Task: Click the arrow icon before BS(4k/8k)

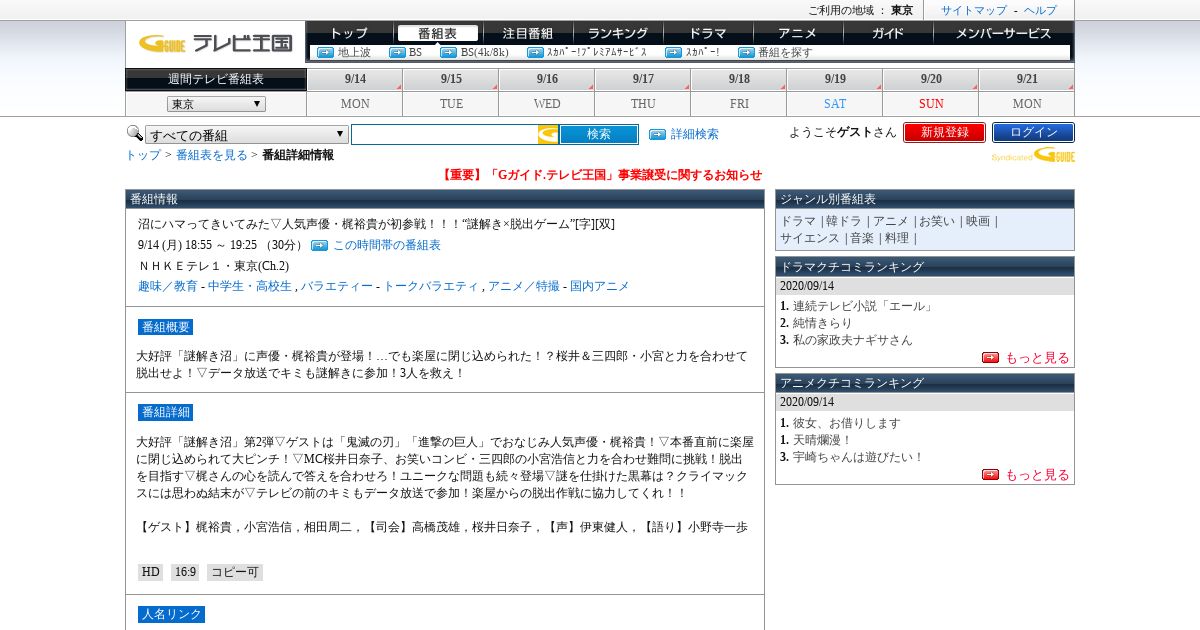Action: 449,52
